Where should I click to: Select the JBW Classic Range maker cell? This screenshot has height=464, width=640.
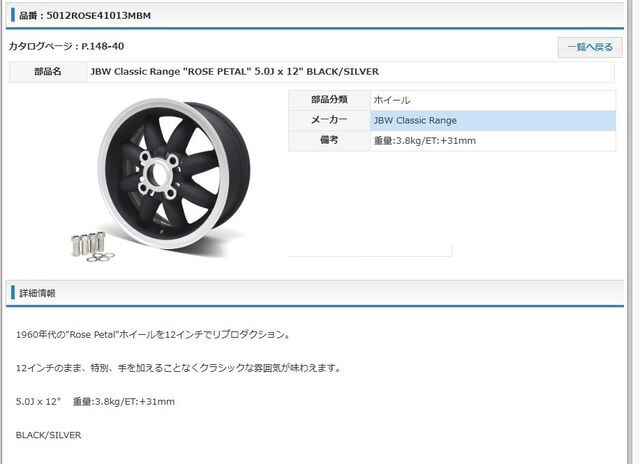(x=493, y=120)
